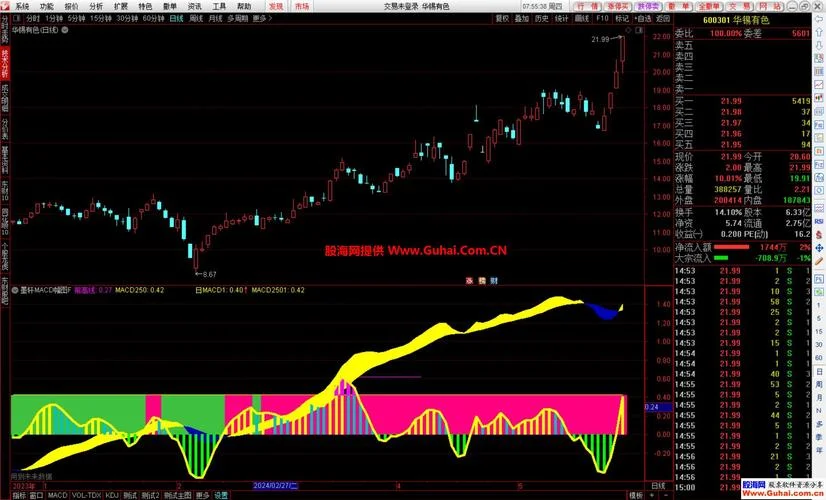Image resolution: width=826 pixels, height=500 pixels.
Task: Expand the 更多 > timeframe options
Action: click(x=262, y=18)
